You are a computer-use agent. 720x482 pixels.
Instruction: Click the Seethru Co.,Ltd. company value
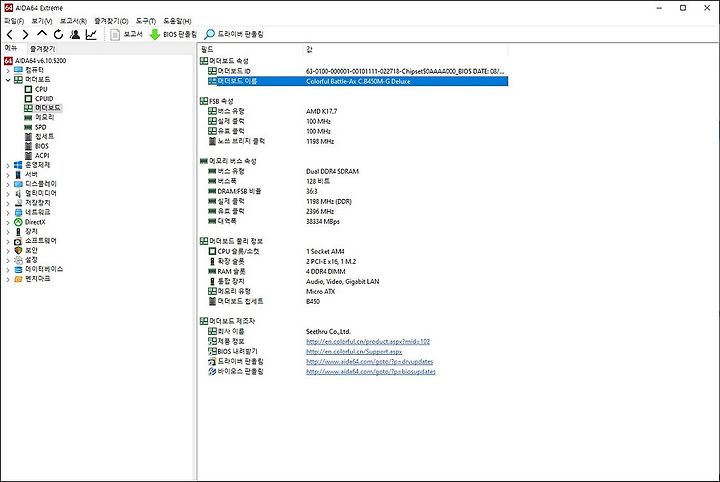[x=328, y=331]
